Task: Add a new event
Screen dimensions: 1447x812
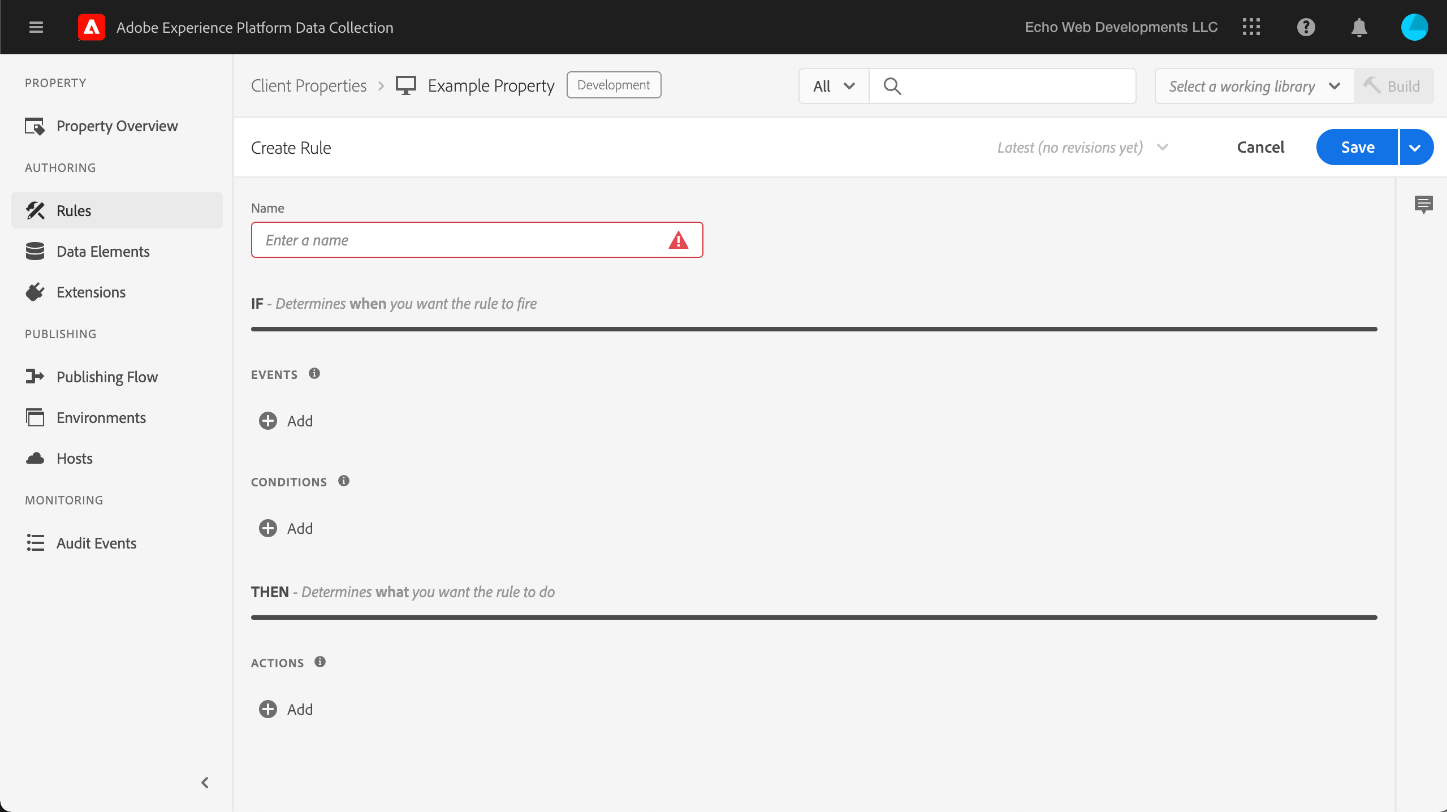Action: [x=287, y=421]
